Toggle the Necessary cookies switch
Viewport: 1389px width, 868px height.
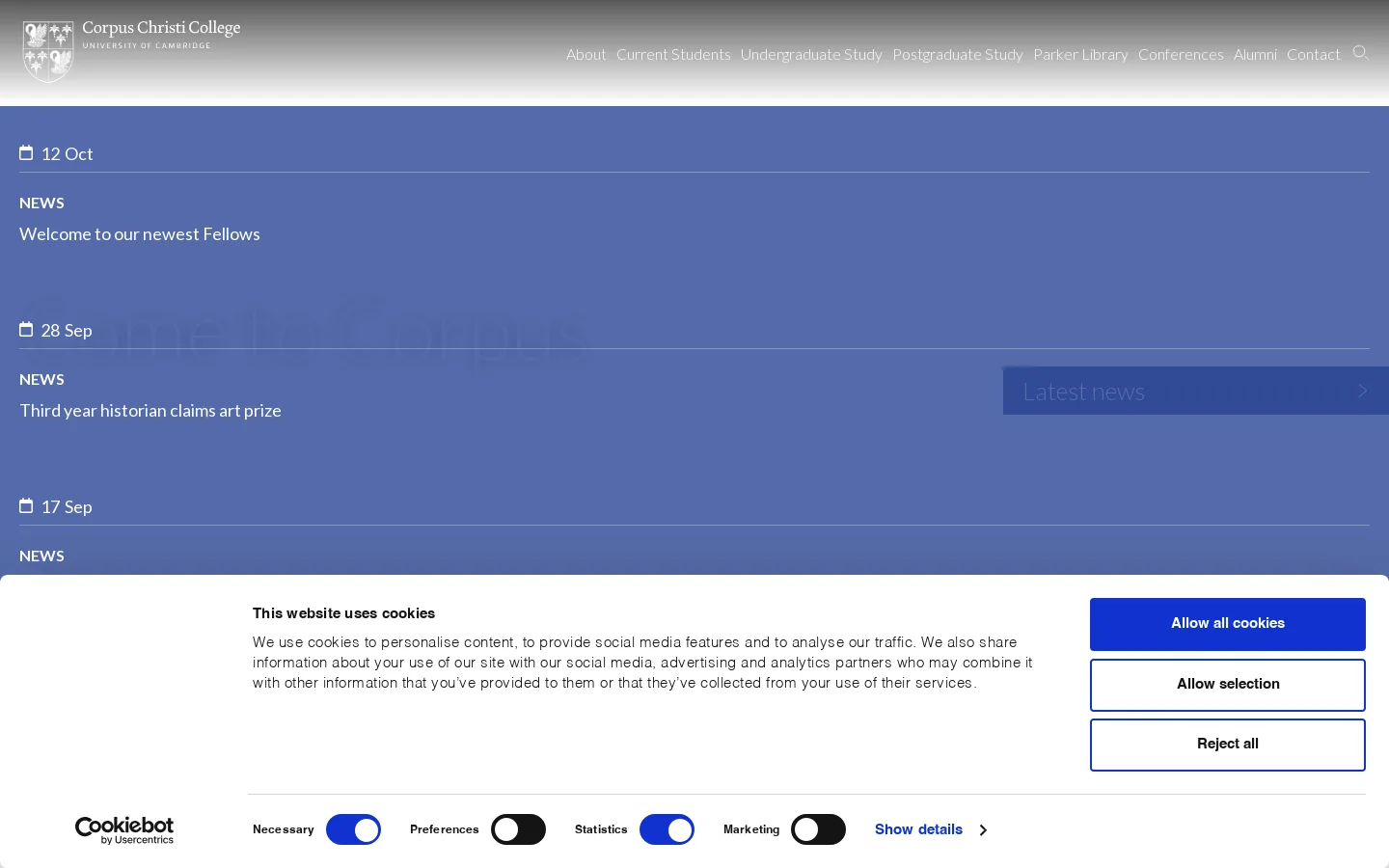click(353, 829)
